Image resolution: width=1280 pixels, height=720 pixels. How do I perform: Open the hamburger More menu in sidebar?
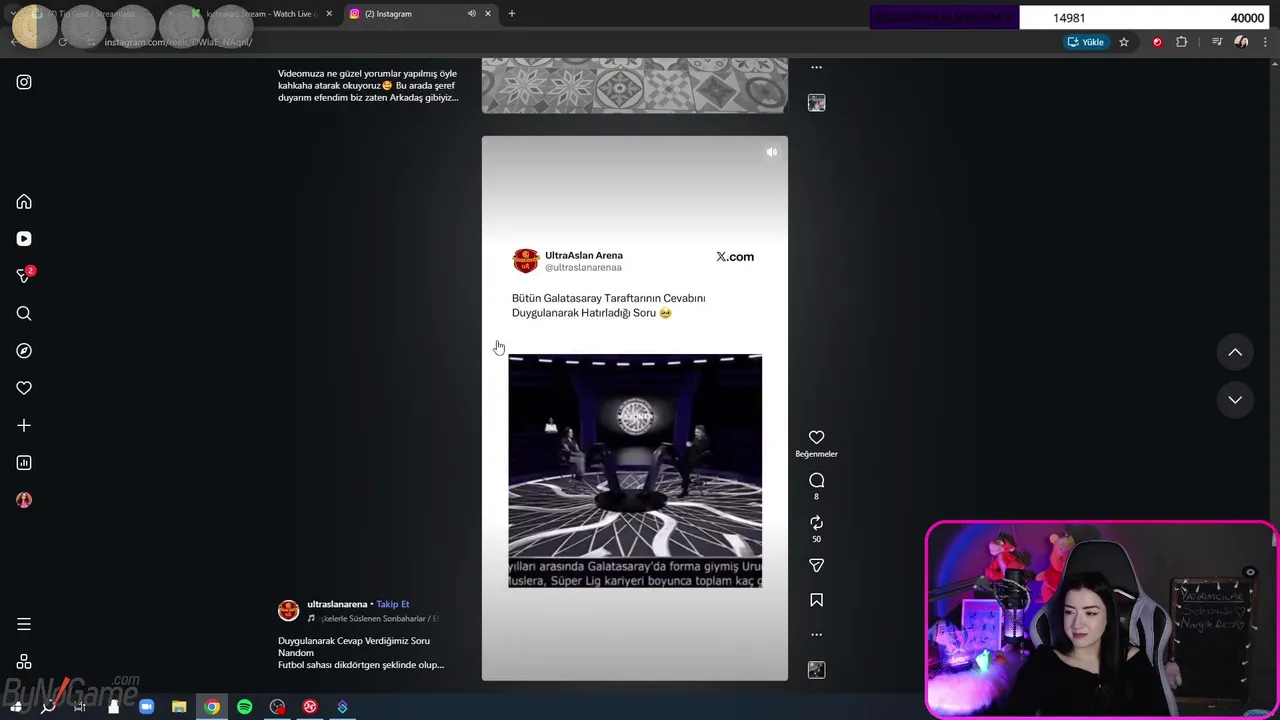pos(24,624)
